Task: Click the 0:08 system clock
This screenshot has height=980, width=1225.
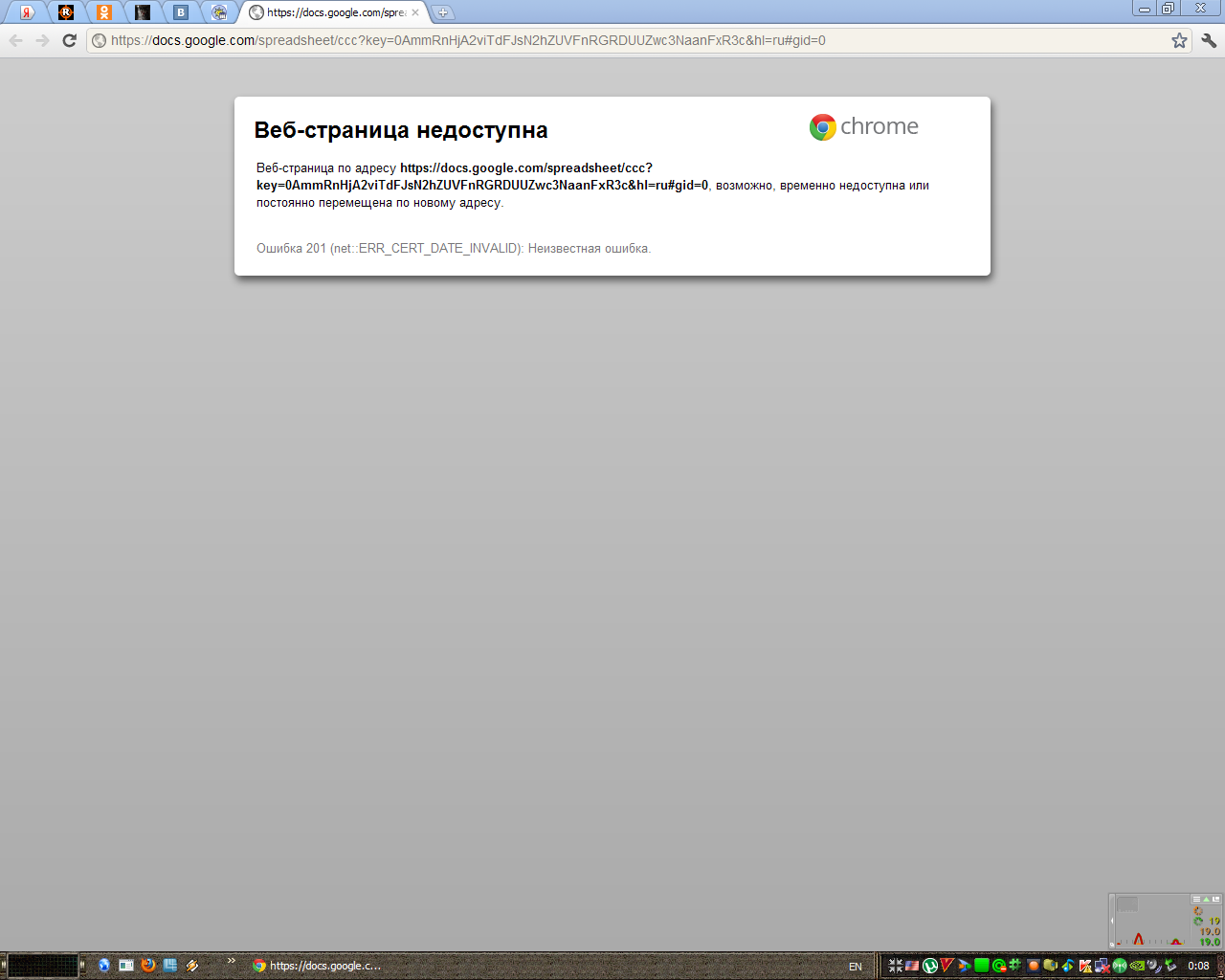Action: 1198,967
